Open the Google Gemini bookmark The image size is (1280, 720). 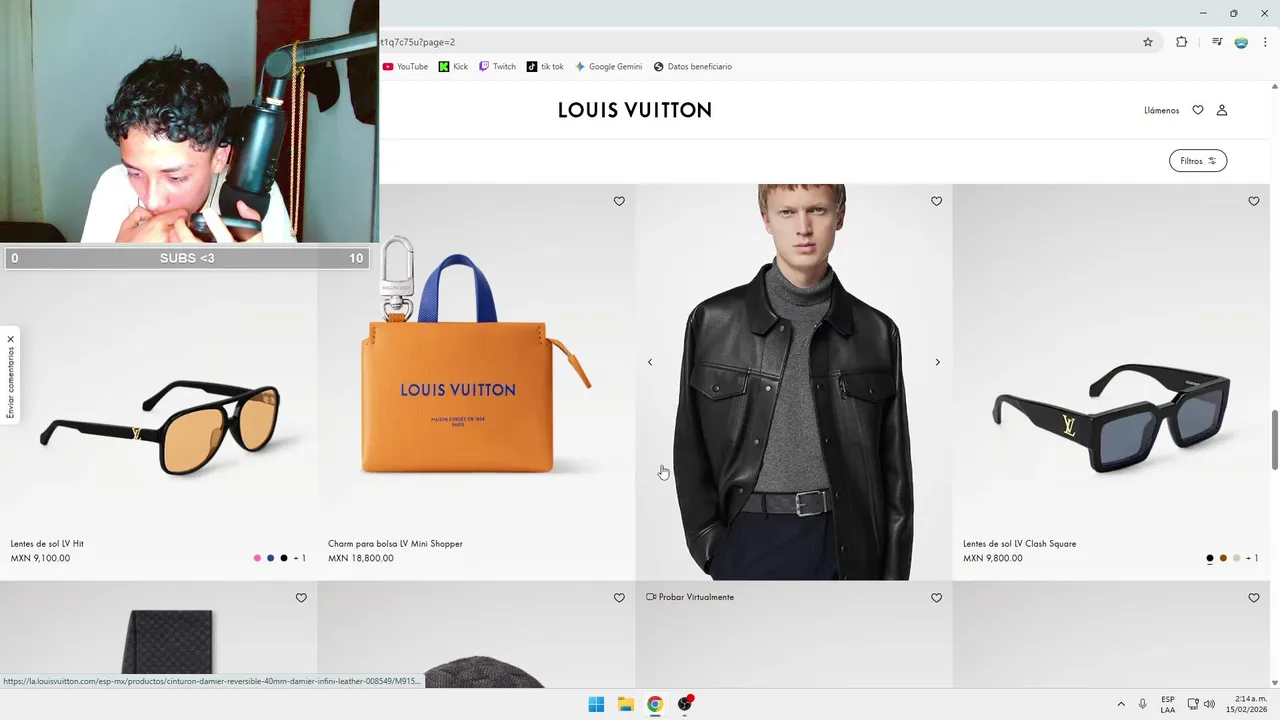point(608,67)
